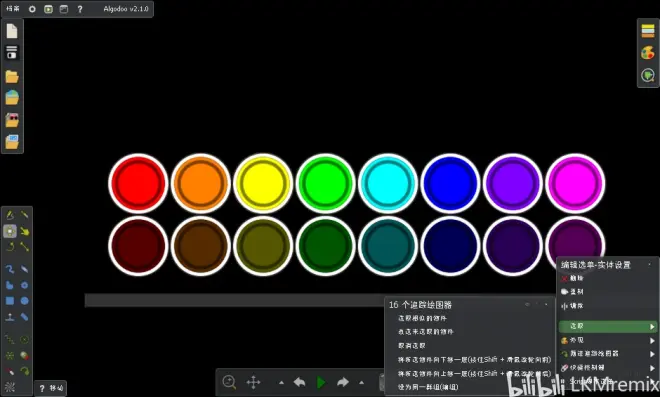The image size is (660, 397).
Task: Select the Thruster tool
Action: [24, 355]
